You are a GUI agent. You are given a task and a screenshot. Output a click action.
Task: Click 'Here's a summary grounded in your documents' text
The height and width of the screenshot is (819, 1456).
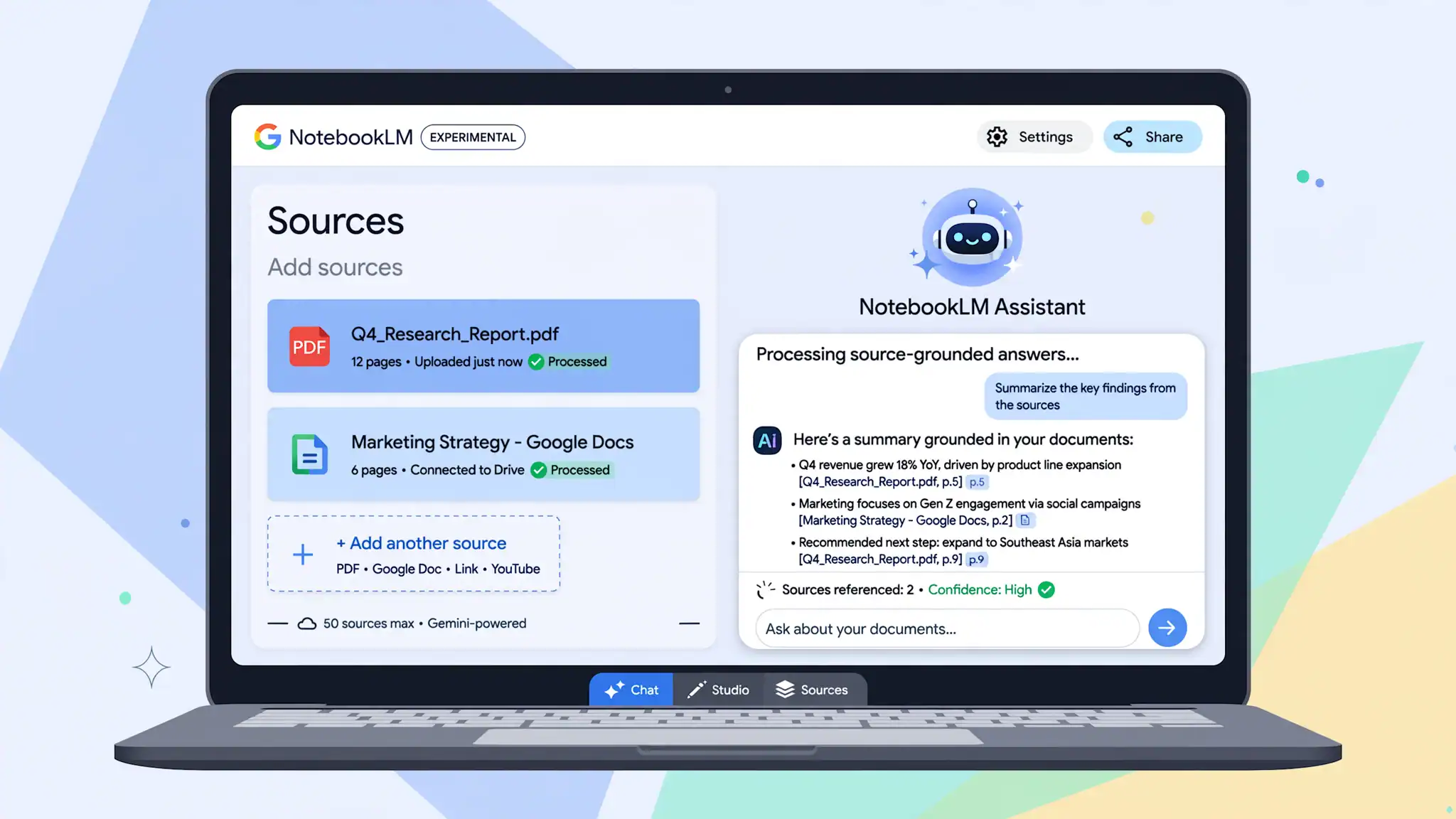tap(963, 439)
